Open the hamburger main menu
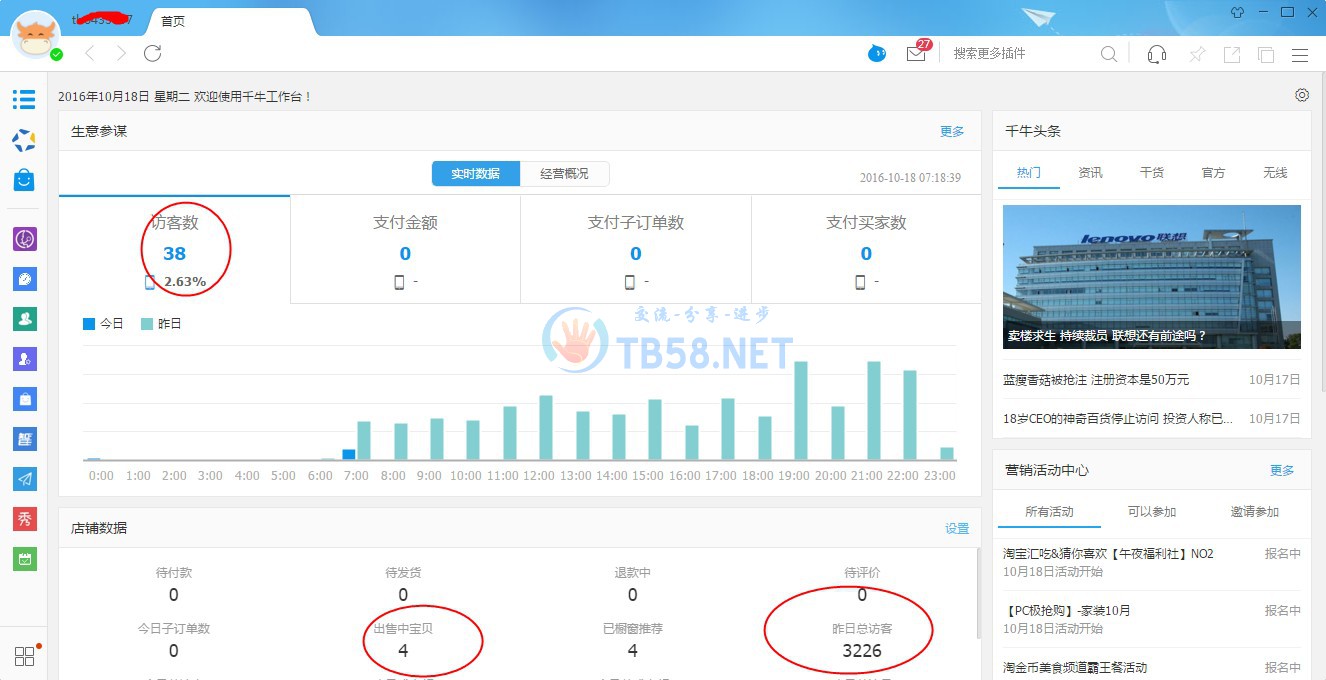 point(1300,54)
